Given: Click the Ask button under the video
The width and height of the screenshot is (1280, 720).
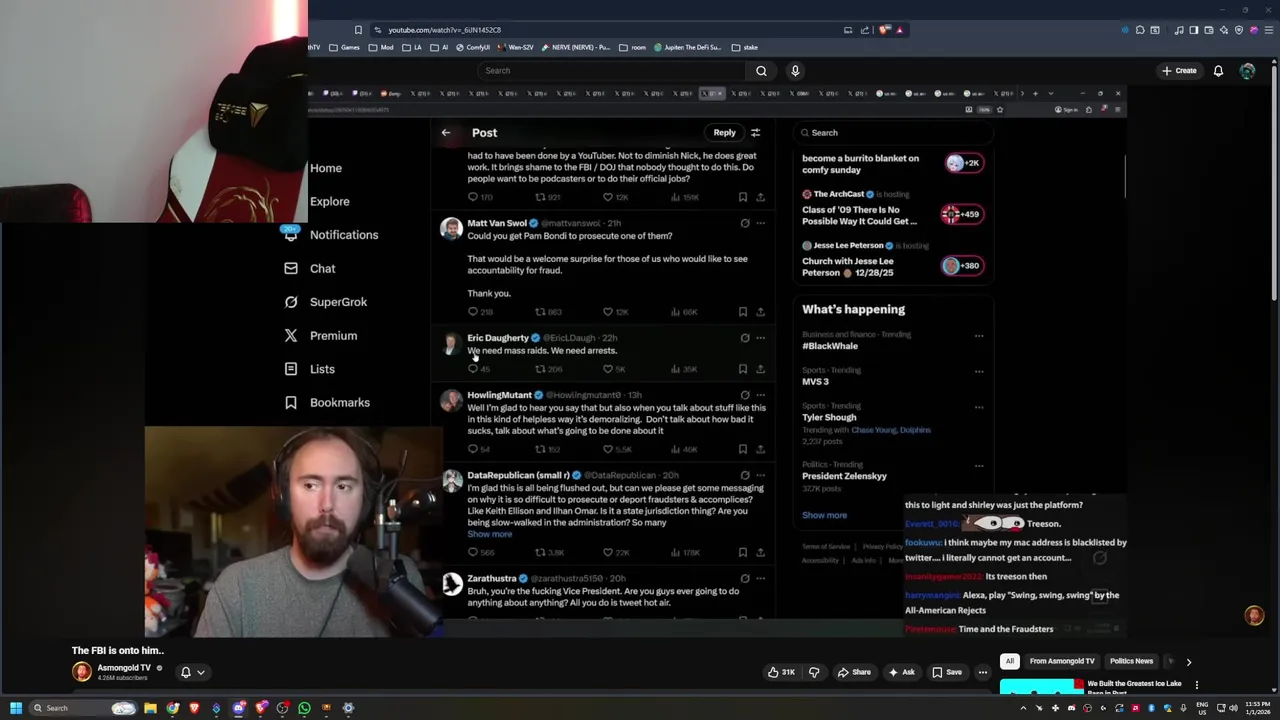Looking at the screenshot, I should pos(901,672).
